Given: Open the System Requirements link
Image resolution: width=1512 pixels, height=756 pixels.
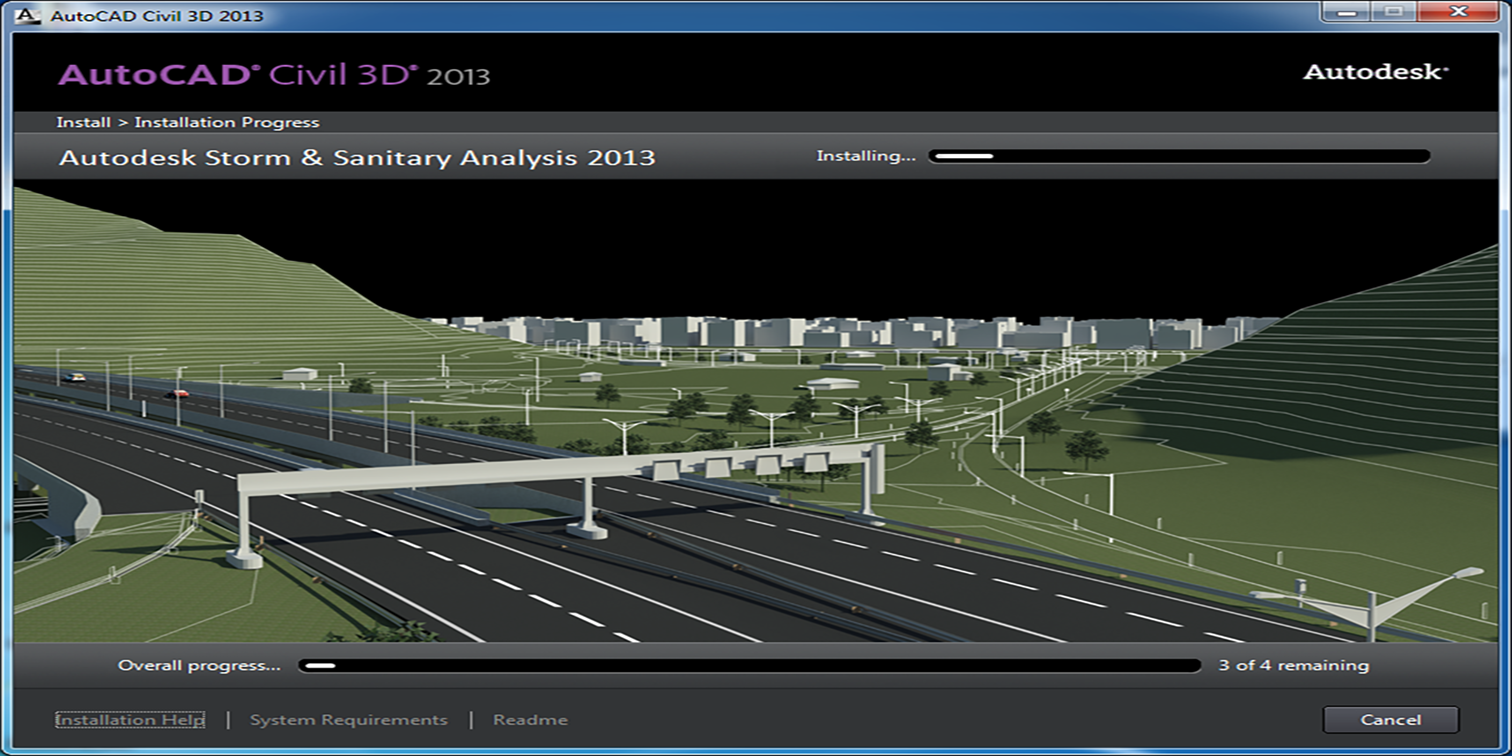Looking at the screenshot, I should 348,720.
